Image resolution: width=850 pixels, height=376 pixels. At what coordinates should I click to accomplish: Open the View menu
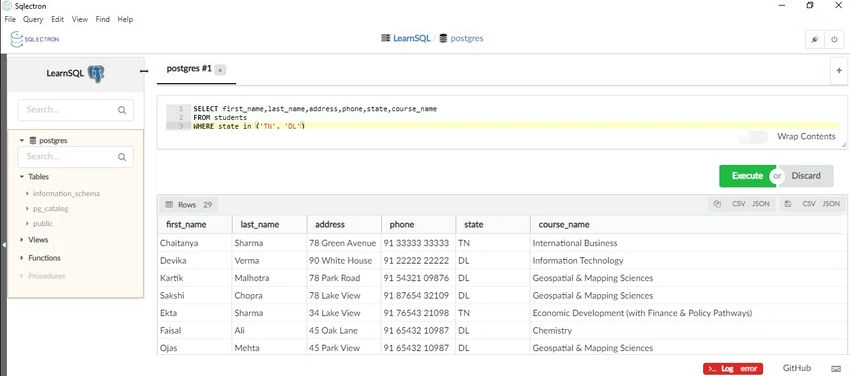pyautogui.click(x=80, y=19)
